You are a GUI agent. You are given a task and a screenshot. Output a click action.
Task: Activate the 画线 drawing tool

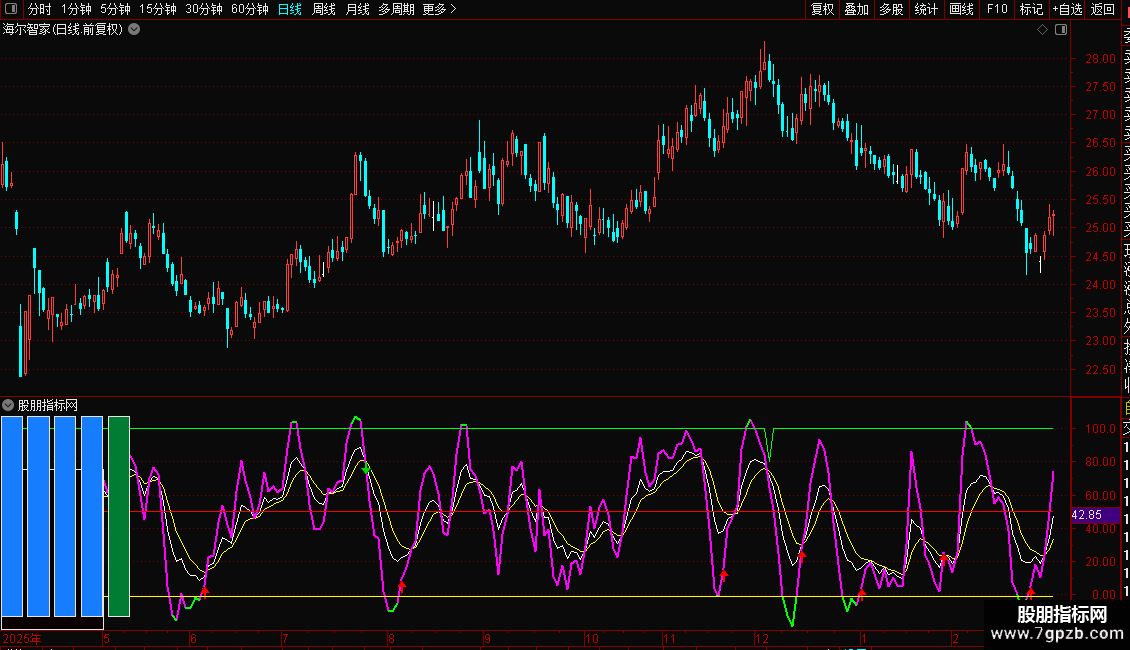(961, 9)
